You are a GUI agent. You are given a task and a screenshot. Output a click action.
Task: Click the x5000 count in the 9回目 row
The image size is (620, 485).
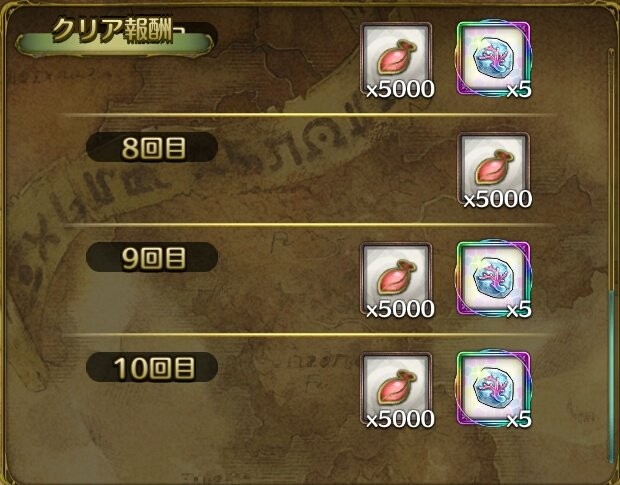pyautogui.click(x=400, y=309)
